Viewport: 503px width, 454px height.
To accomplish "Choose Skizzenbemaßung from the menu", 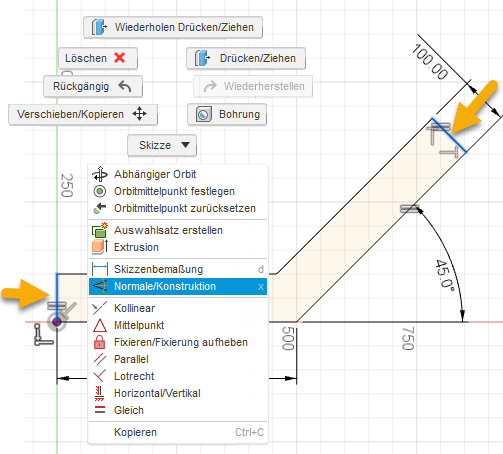I will (178, 269).
